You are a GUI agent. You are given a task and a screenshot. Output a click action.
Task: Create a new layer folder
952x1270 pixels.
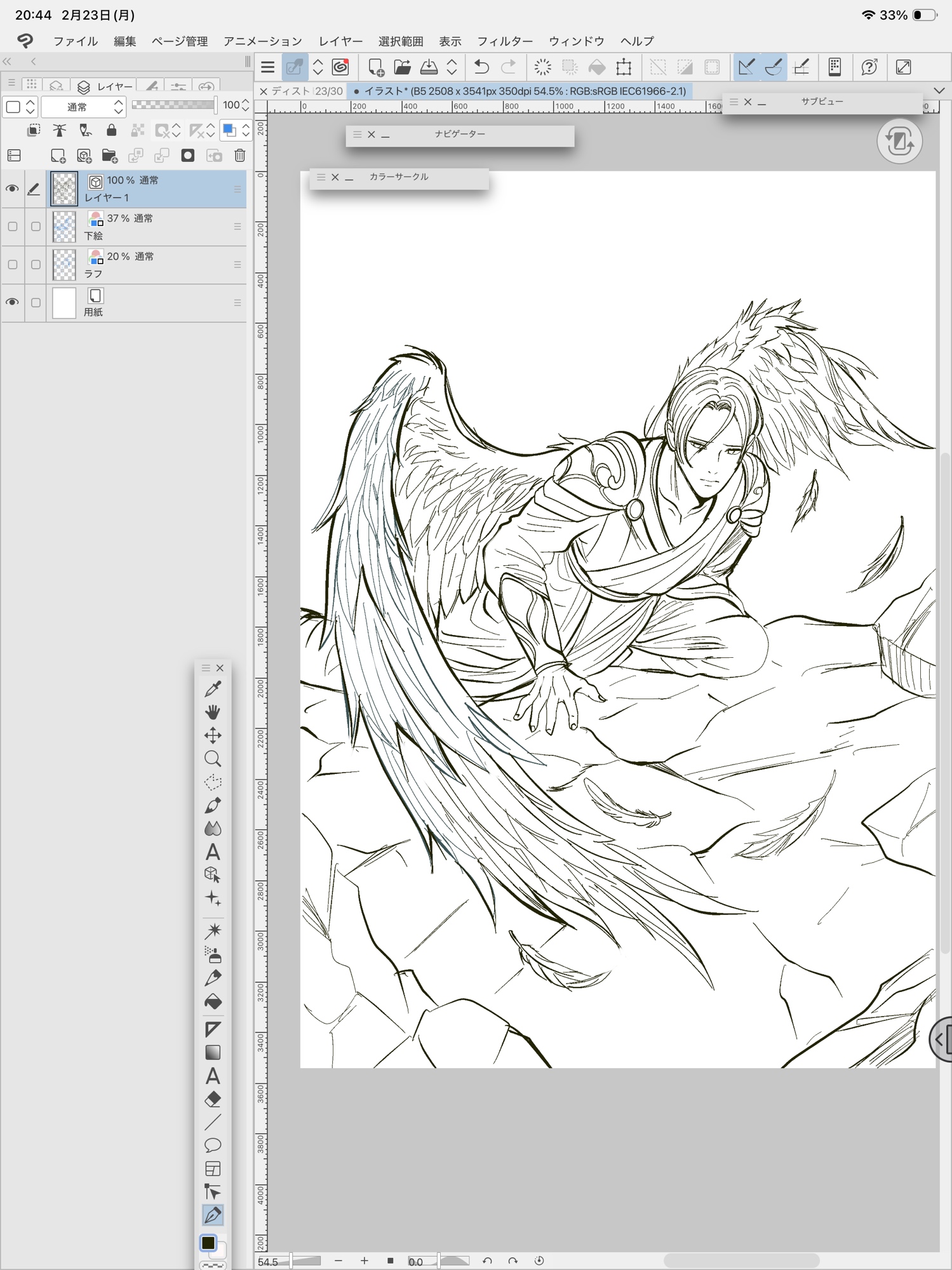(109, 156)
